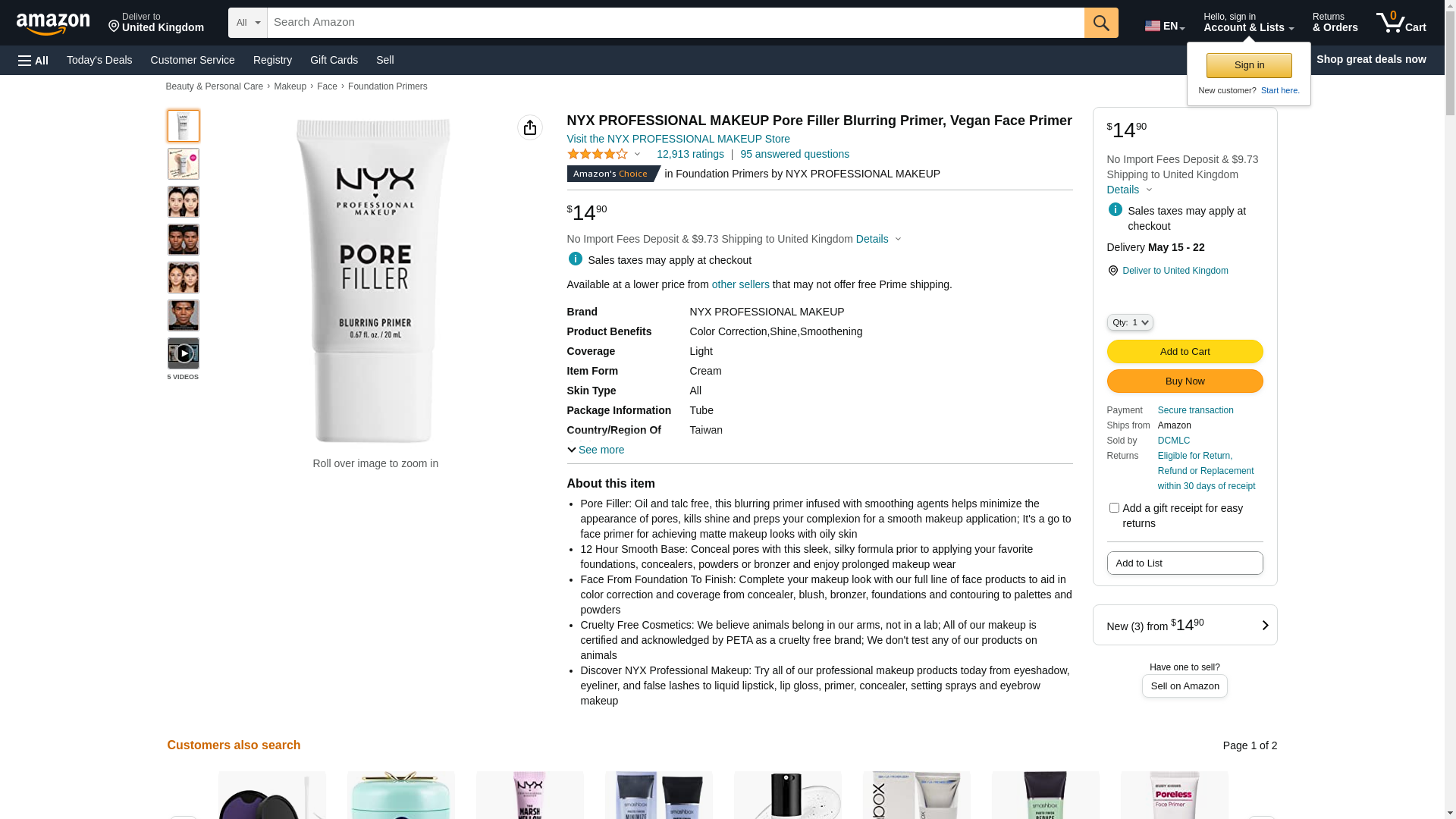Click the video play thumbnail
This screenshot has width=1456, height=819.
point(184,353)
